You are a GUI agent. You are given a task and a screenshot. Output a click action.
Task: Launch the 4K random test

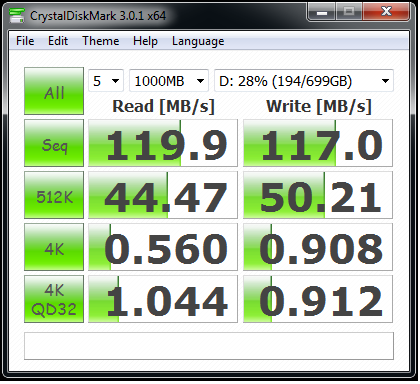click(54, 247)
